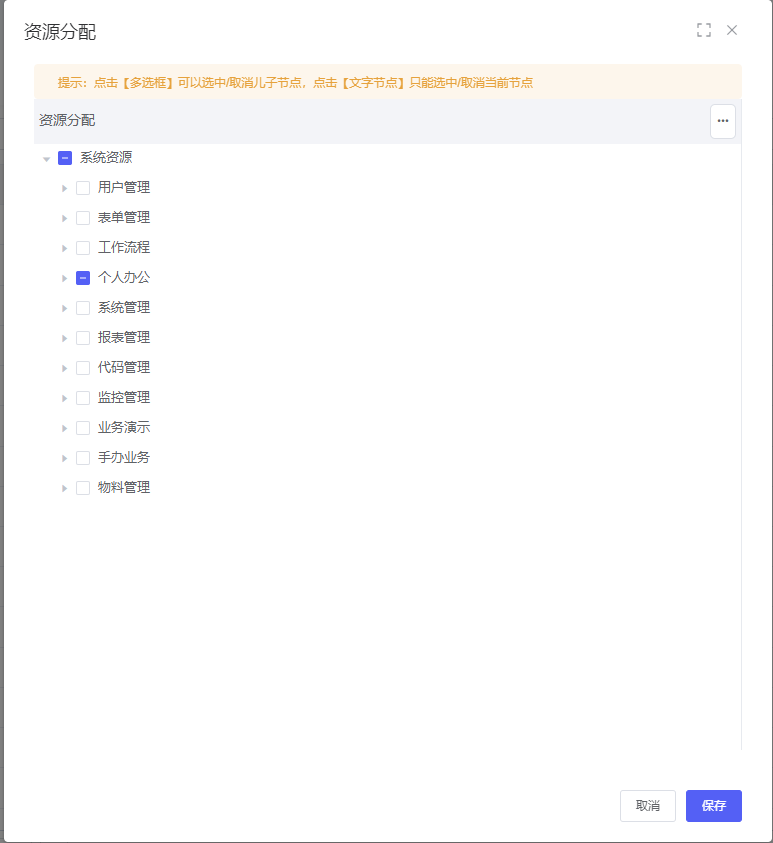Screen dimensions: 773x843
Task: Click the 资源分配 panel header bar
Action: pos(370,121)
